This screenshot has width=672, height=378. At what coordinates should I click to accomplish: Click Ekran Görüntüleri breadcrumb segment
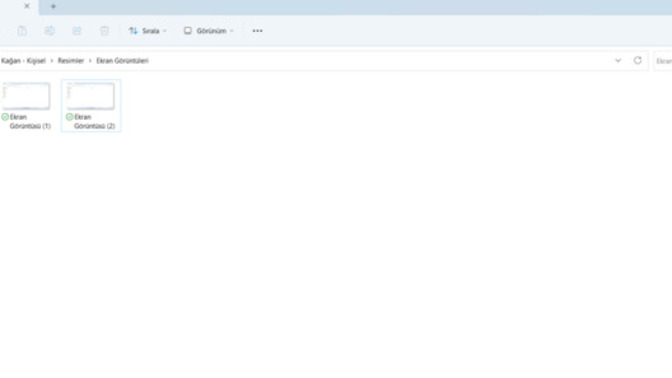click(x=122, y=61)
